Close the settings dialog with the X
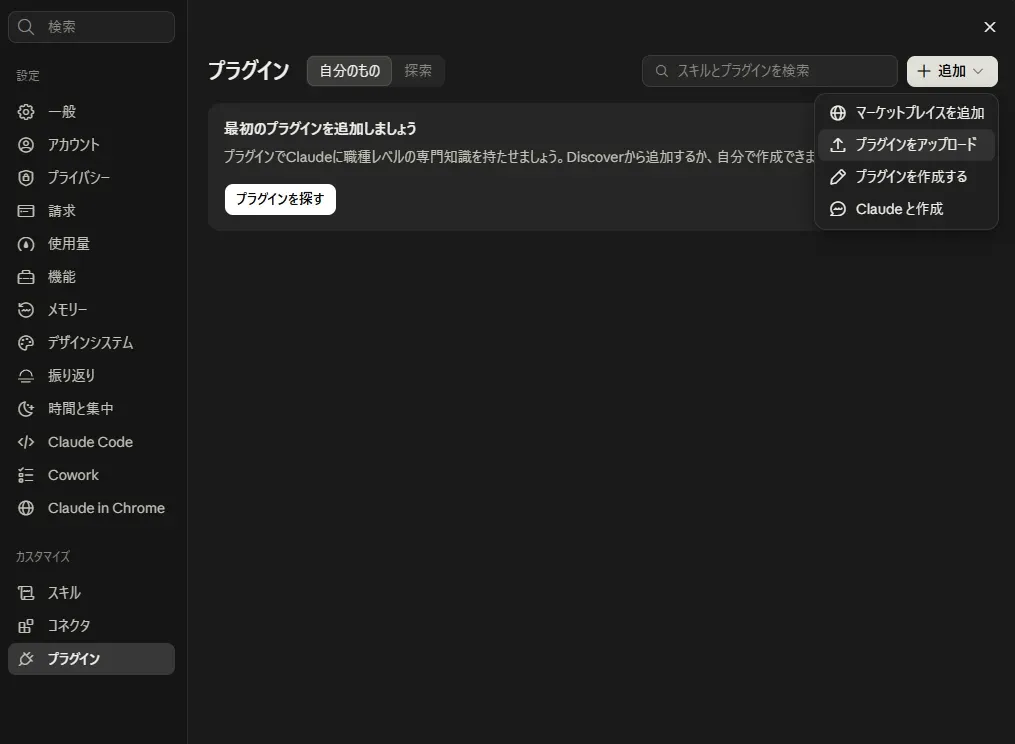1015x744 pixels. pyautogui.click(x=990, y=27)
